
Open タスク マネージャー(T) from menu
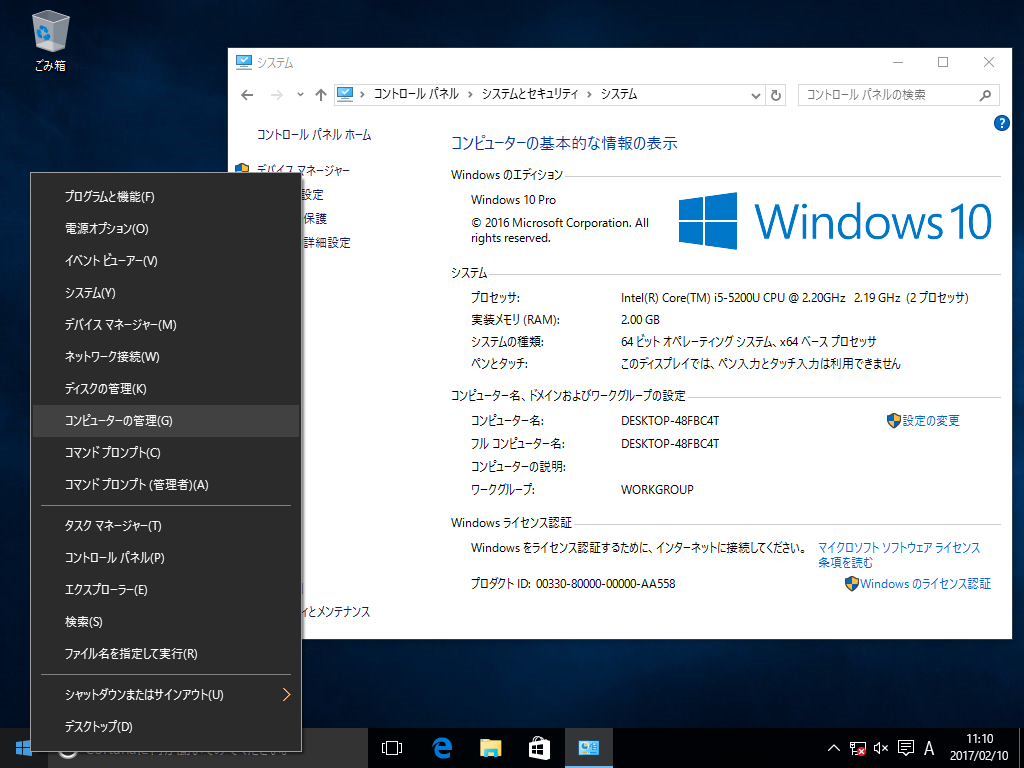(166, 526)
